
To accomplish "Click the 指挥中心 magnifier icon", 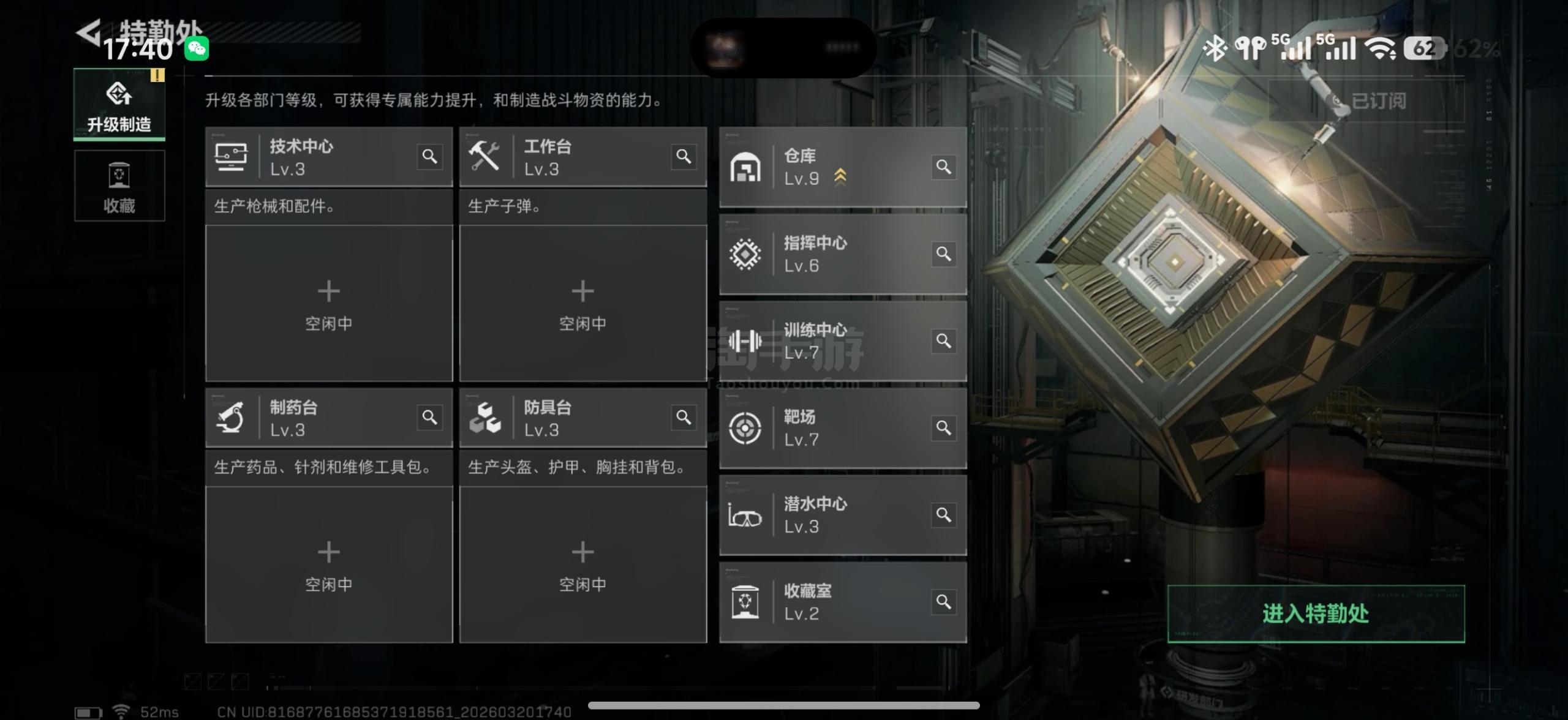I will [944, 253].
